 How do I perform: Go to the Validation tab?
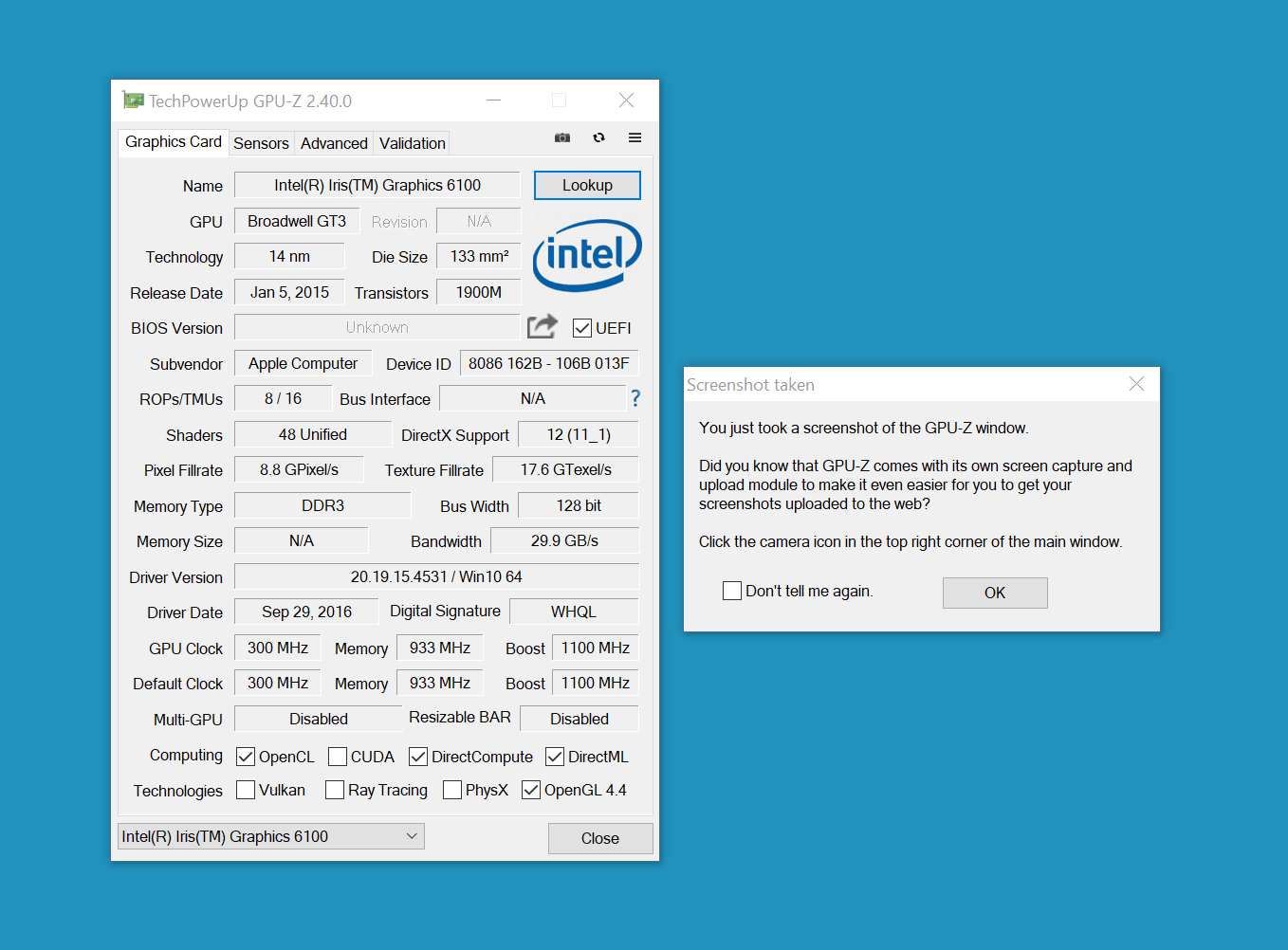point(412,143)
